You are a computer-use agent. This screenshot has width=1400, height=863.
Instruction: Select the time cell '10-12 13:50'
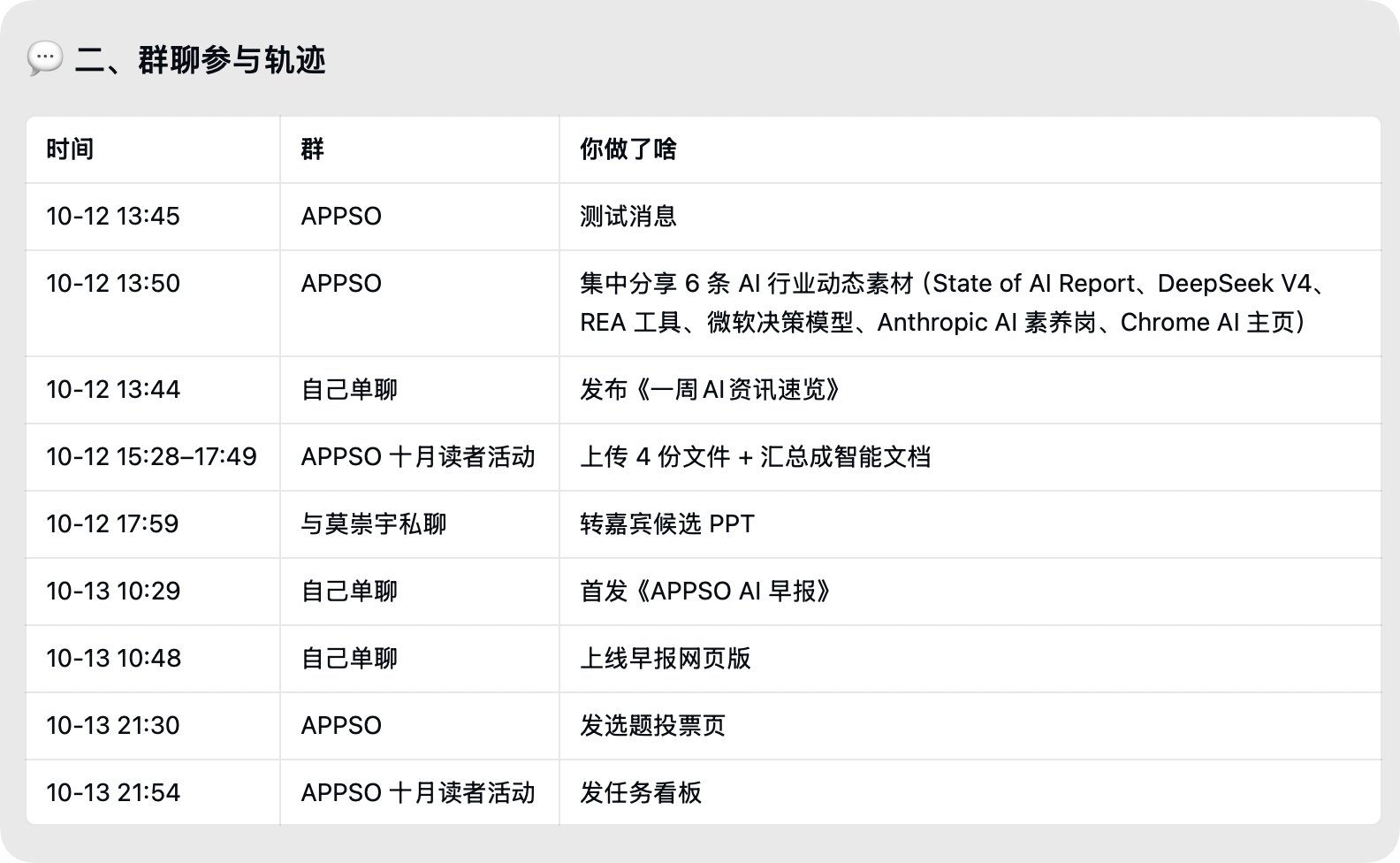(x=113, y=284)
